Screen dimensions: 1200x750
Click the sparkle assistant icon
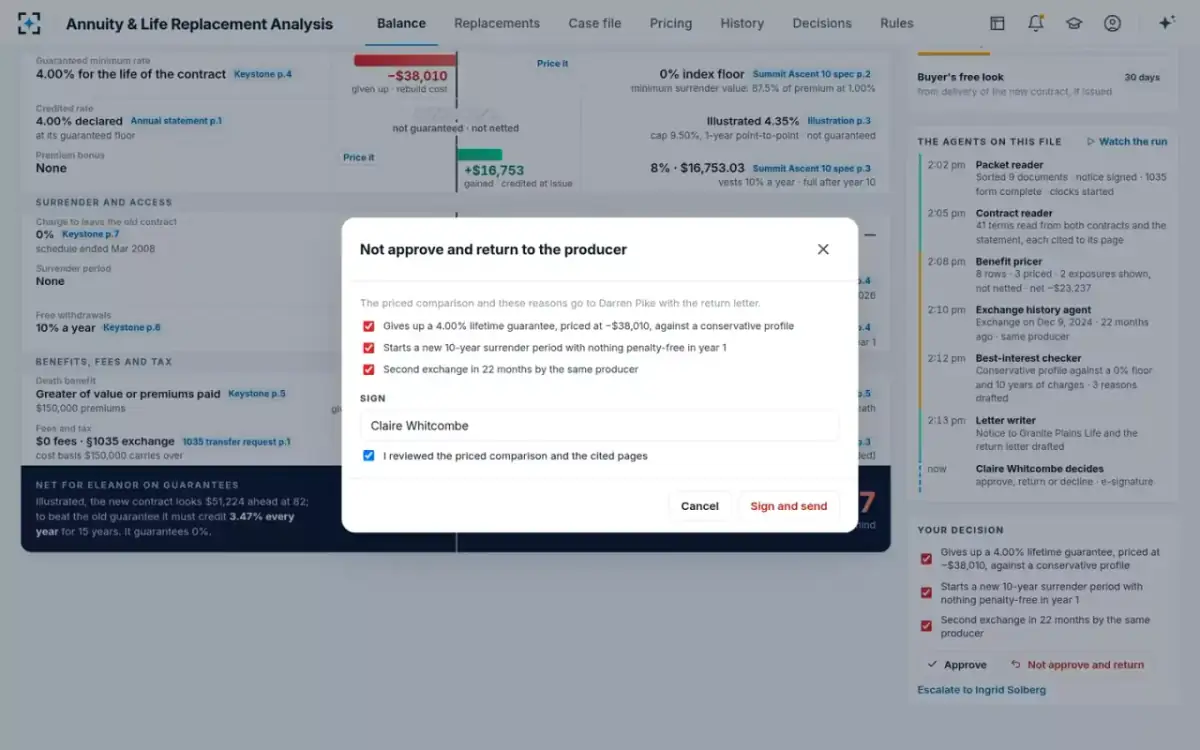coord(1166,23)
